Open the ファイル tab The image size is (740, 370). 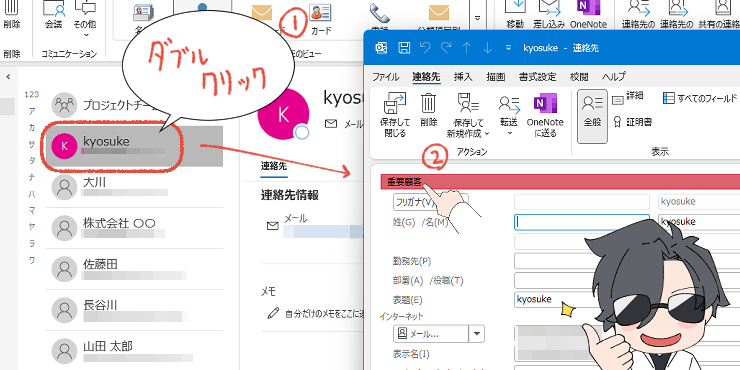coord(386,77)
